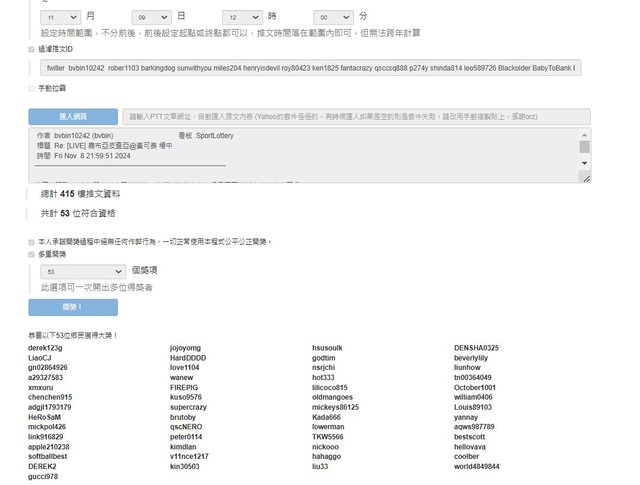The image size is (640, 485).
Task: Click the 匯入網頁 import button
Action: point(73,116)
